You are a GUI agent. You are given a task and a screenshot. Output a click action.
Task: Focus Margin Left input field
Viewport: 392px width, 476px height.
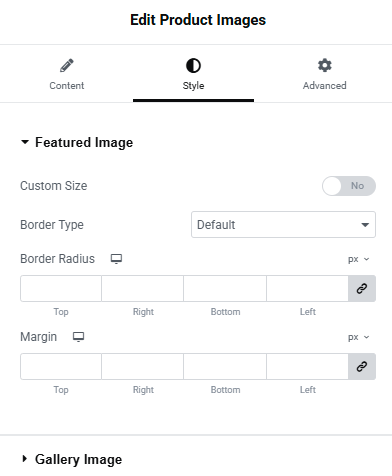click(307, 366)
